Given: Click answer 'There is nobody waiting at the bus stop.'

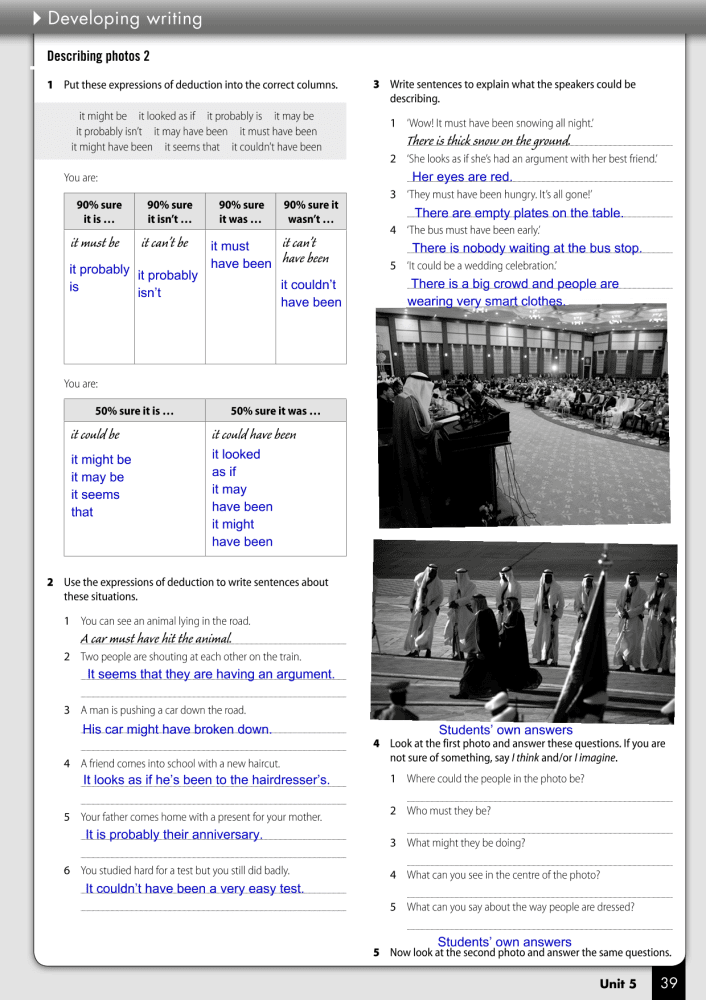Looking at the screenshot, I should tap(527, 248).
